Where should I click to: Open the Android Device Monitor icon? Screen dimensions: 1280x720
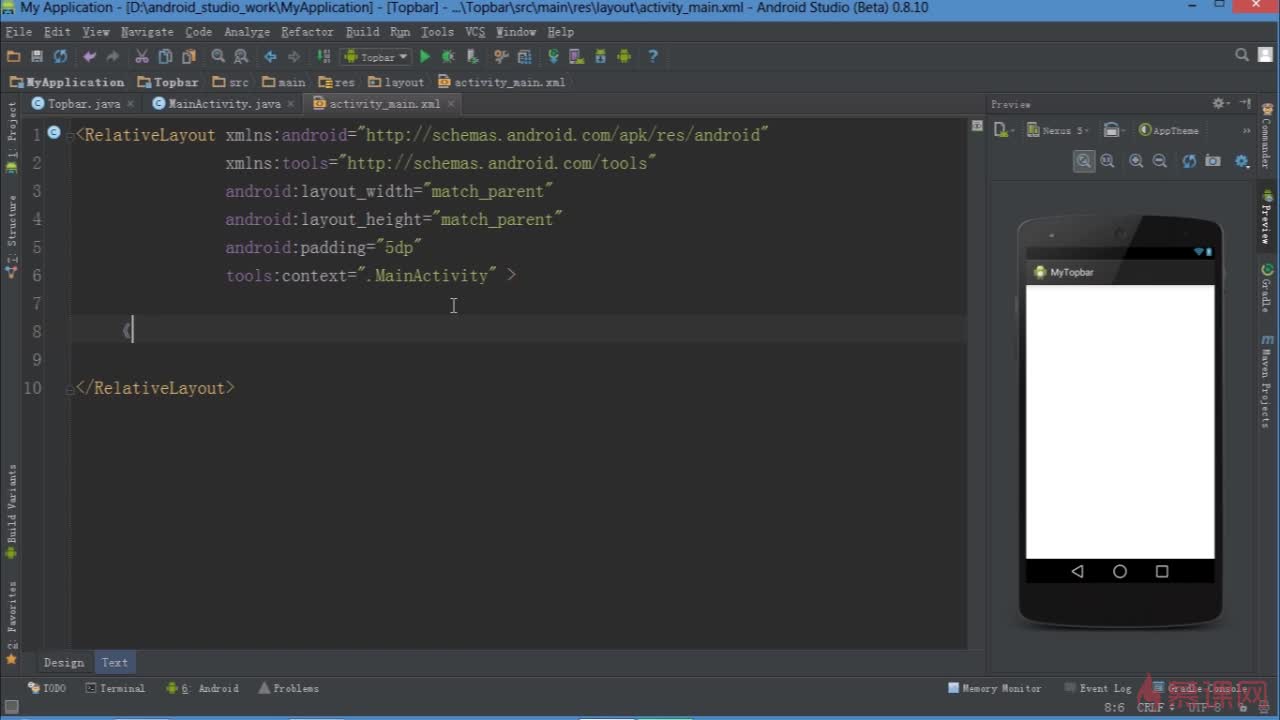[624, 56]
